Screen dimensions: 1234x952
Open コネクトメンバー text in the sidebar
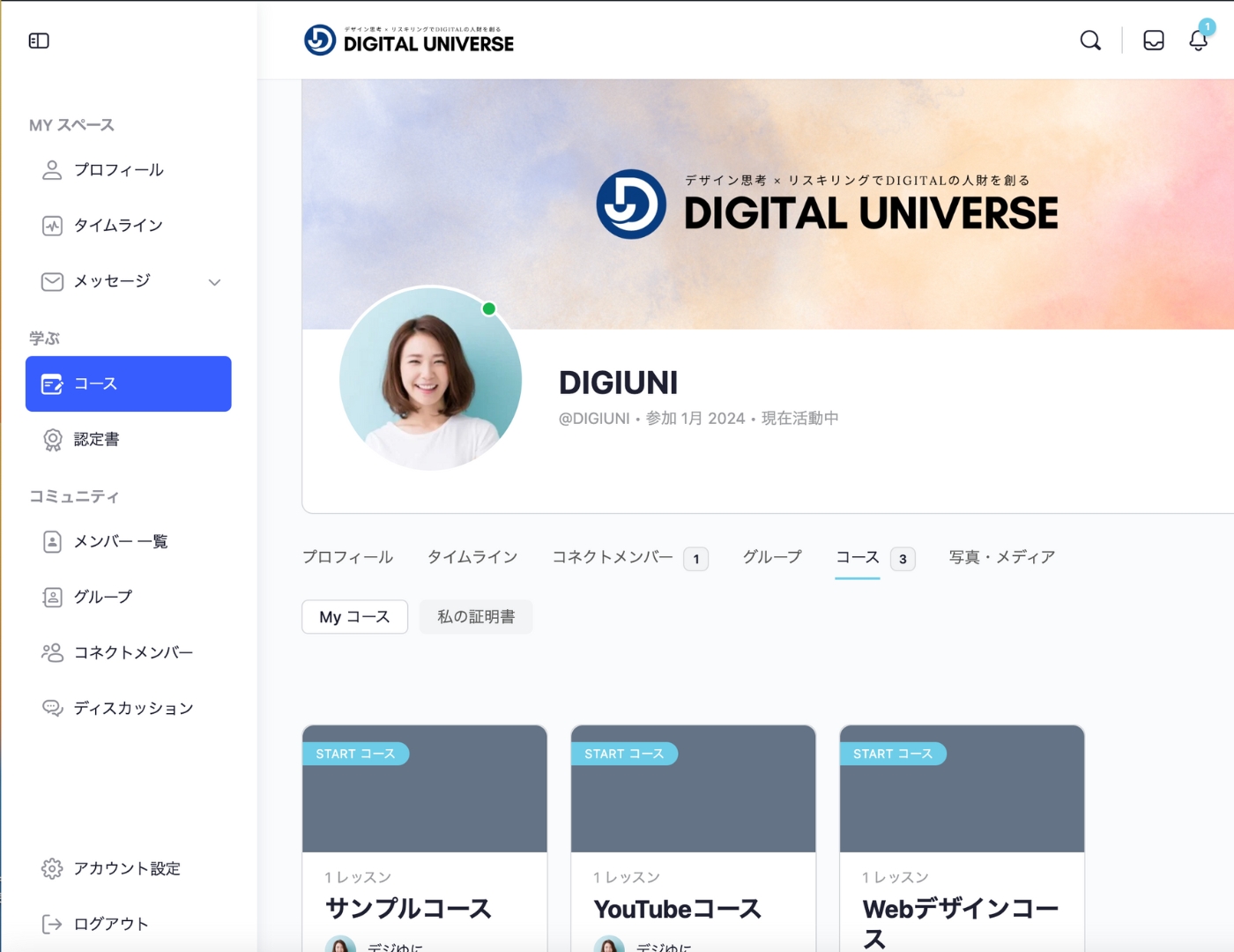point(134,652)
